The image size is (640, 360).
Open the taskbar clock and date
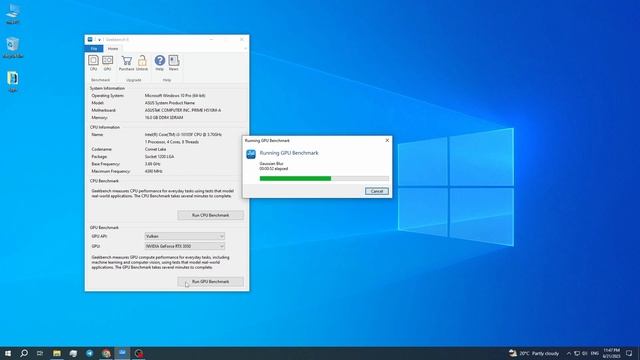tap(611, 353)
